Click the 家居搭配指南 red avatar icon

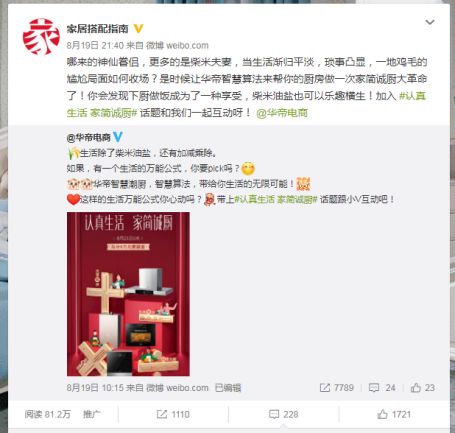41,37
